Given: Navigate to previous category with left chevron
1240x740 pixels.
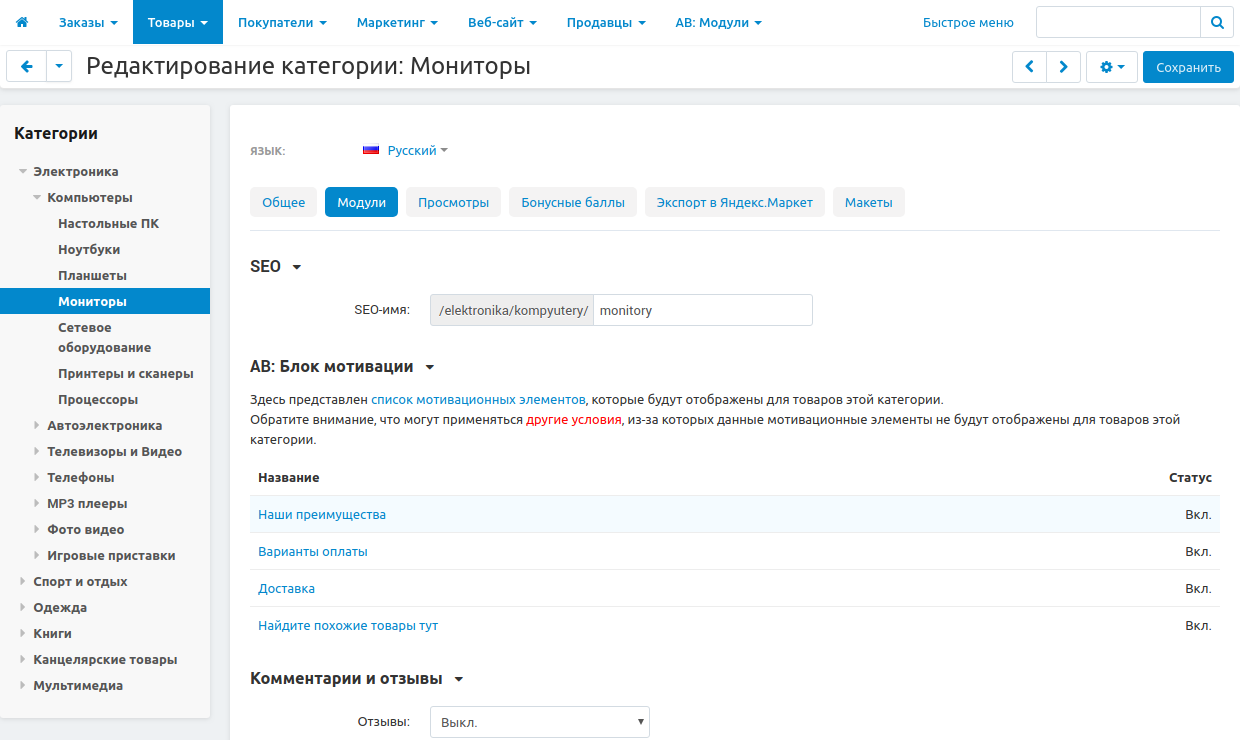Looking at the screenshot, I should [x=1029, y=66].
